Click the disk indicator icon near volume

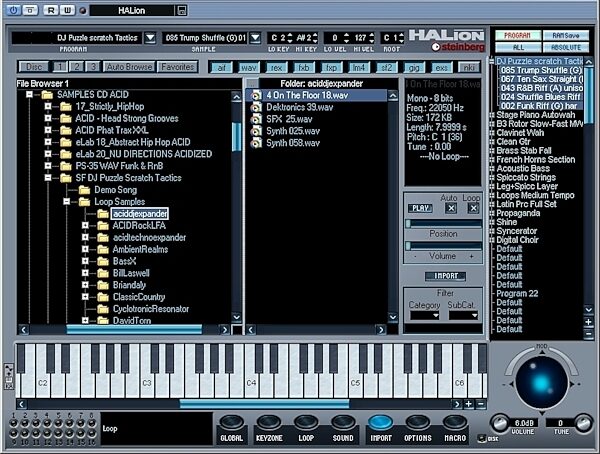point(481,438)
